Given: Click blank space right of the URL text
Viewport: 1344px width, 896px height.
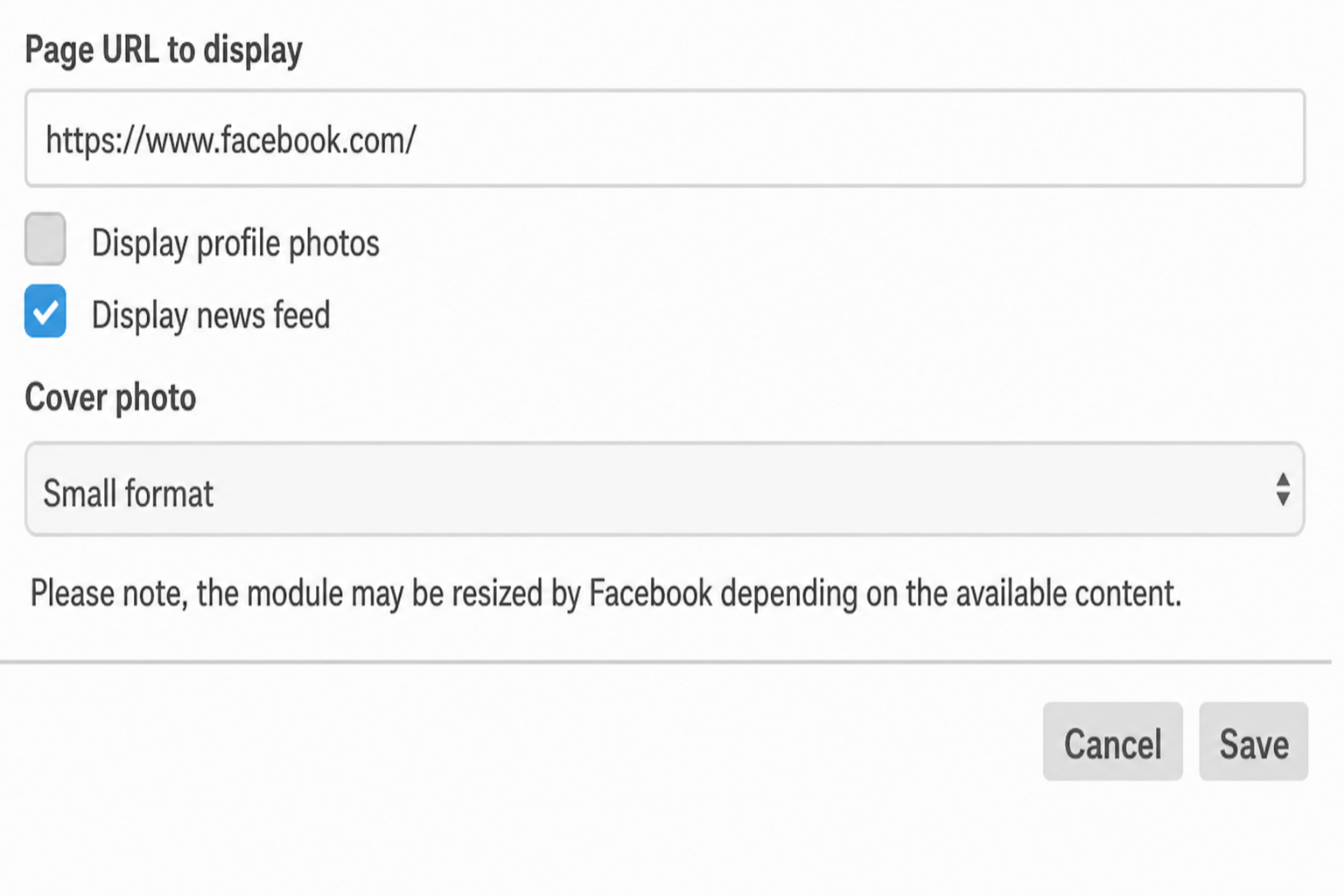Looking at the screenshot, I should [x=857, y=138].
